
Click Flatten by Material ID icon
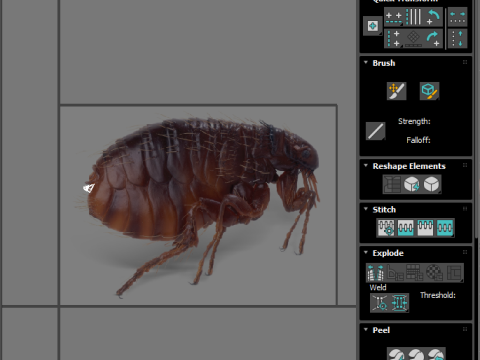[434, 272]
